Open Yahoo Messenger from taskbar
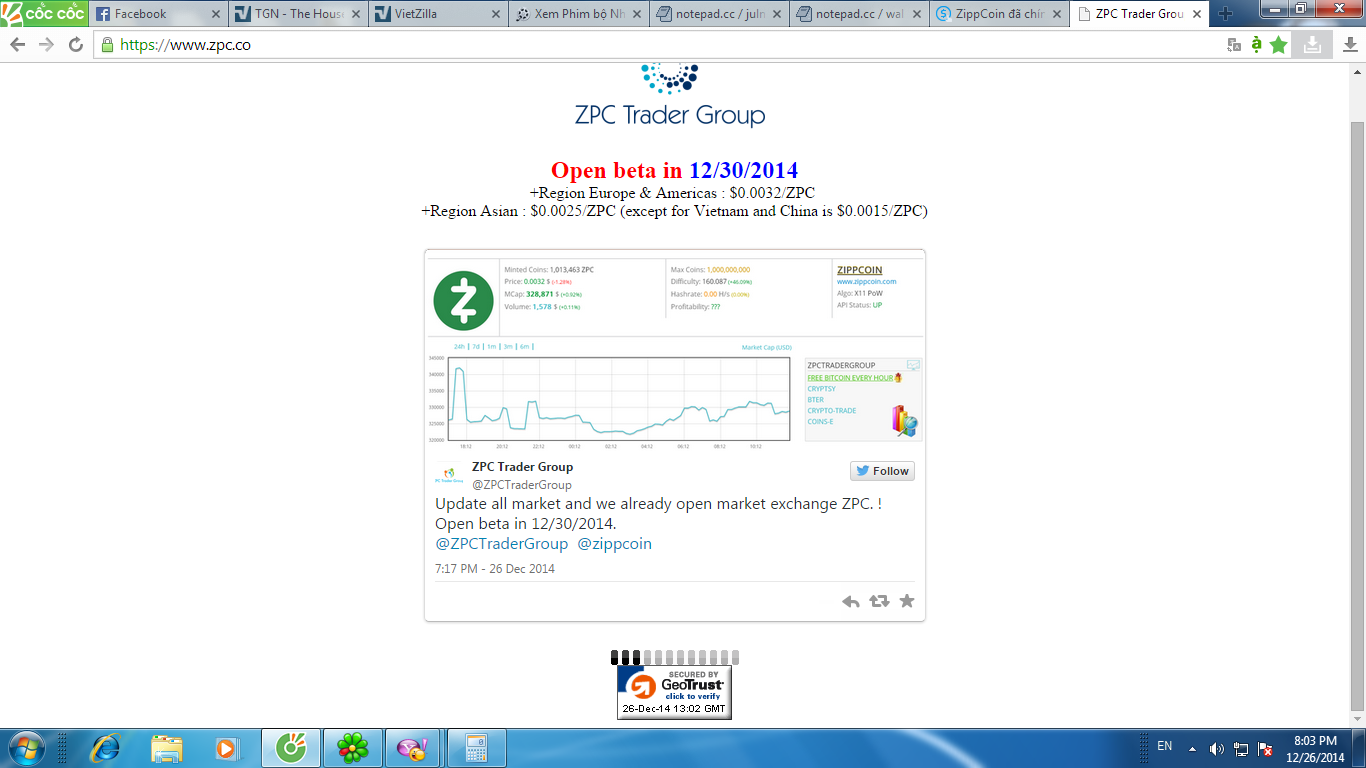Viewport: 1366px width, 768px height. (413, 748)
